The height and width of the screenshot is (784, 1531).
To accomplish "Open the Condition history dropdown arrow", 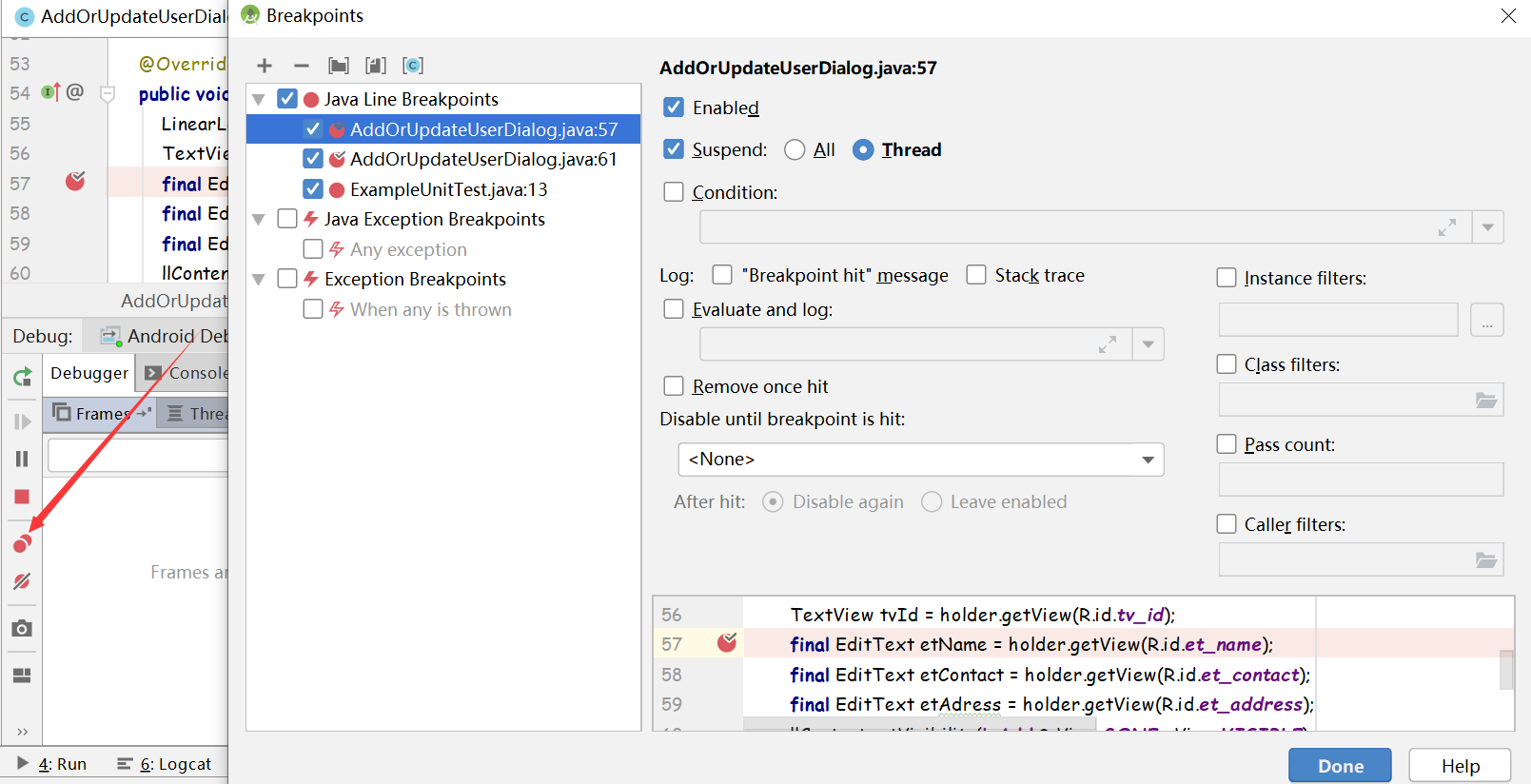I will 1487,227.
